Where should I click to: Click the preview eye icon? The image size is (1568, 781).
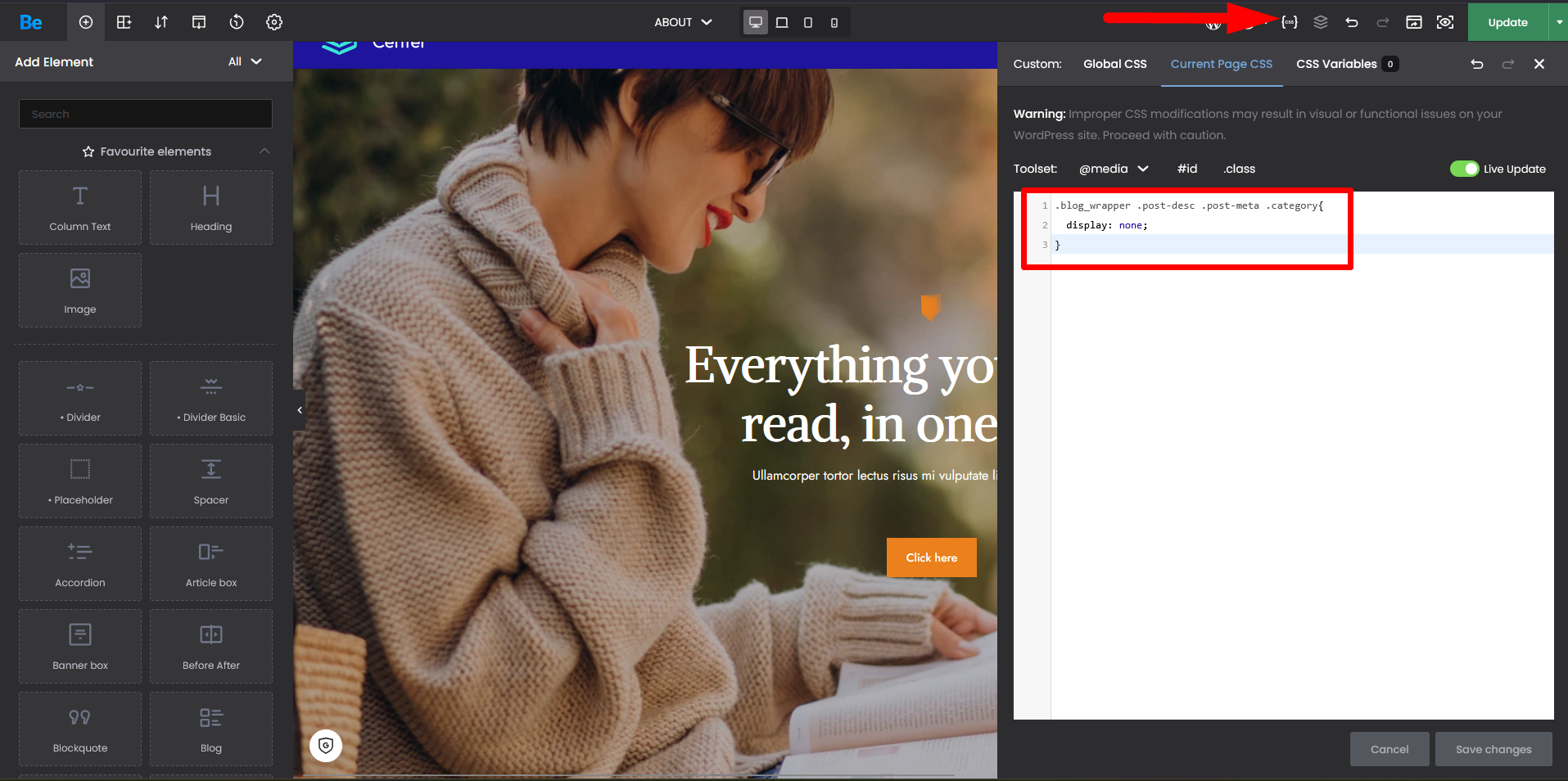tap(1445, 22)
